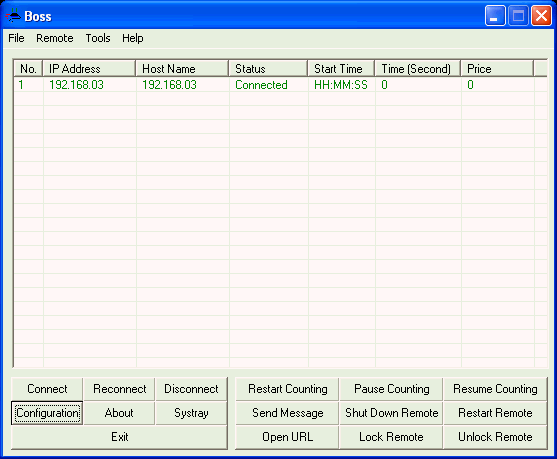This screenshot has width=557, height=459.
Task: Open the Help menu
Action: click(x=133, y=38)
